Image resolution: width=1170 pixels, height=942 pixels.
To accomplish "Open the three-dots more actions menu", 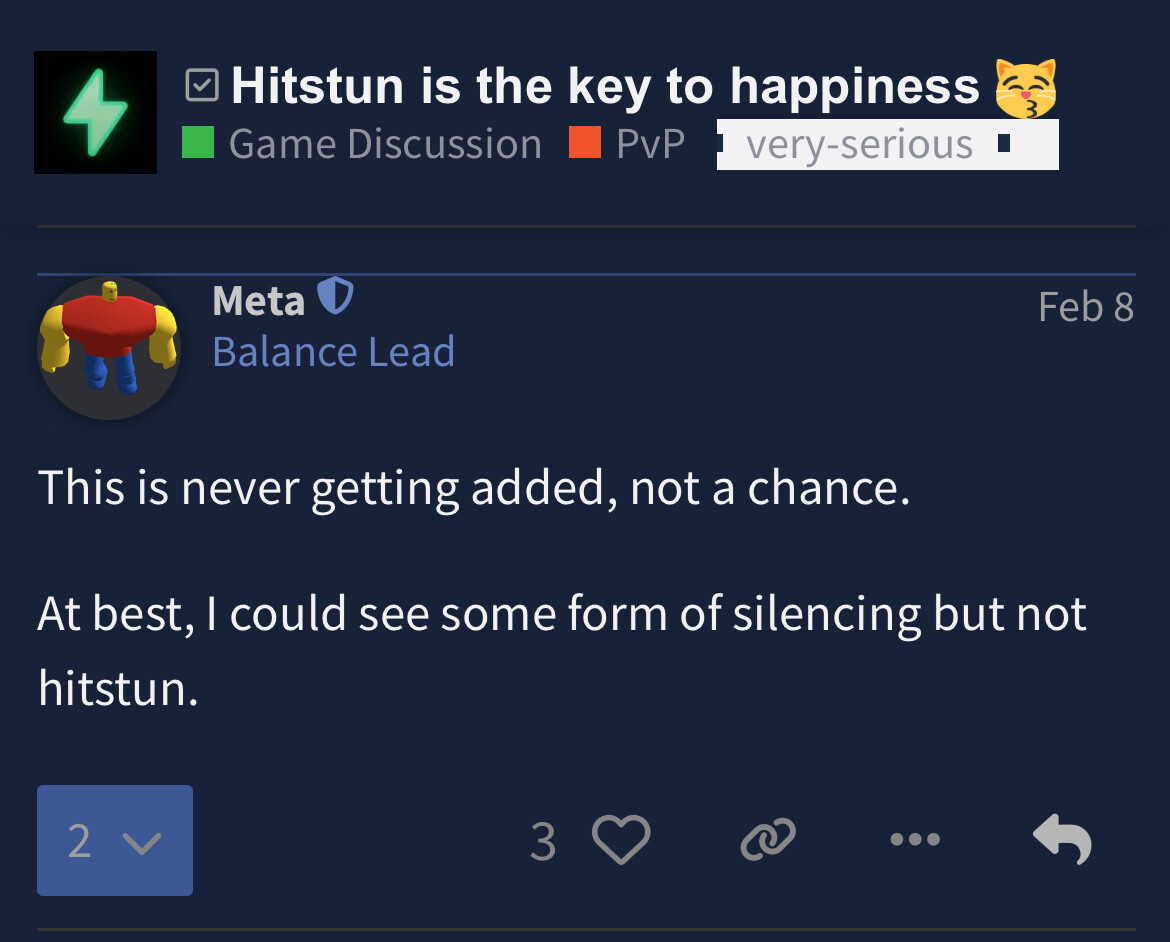I will (x=915, y=840).
